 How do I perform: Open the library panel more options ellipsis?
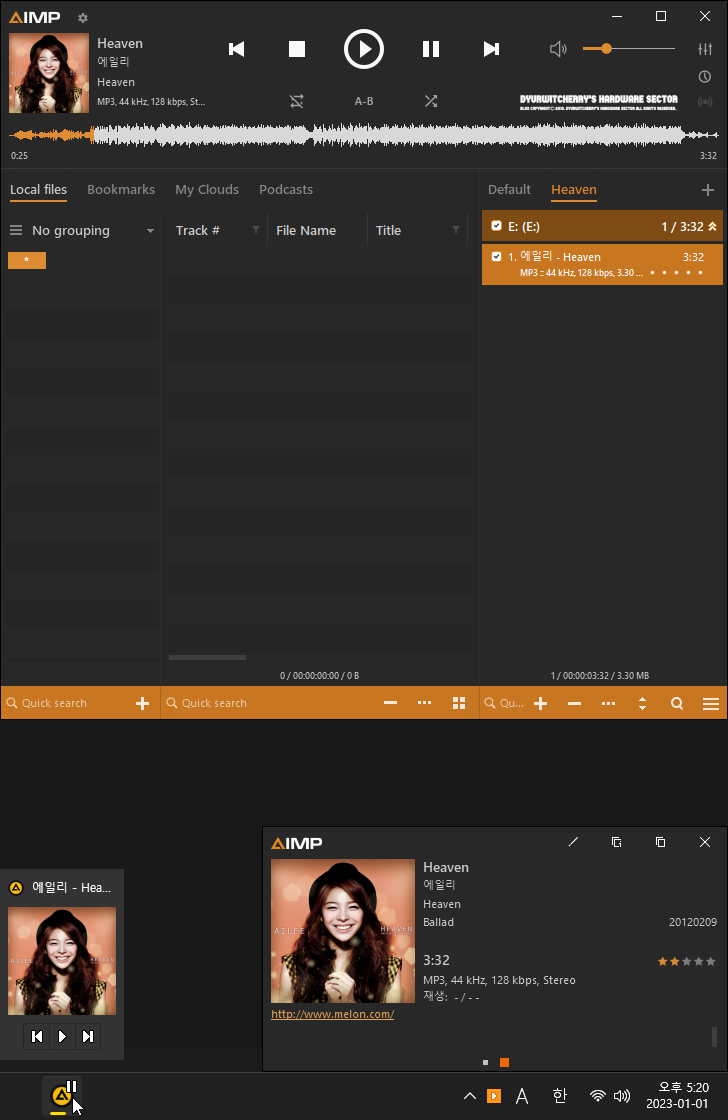click(424, 704)
